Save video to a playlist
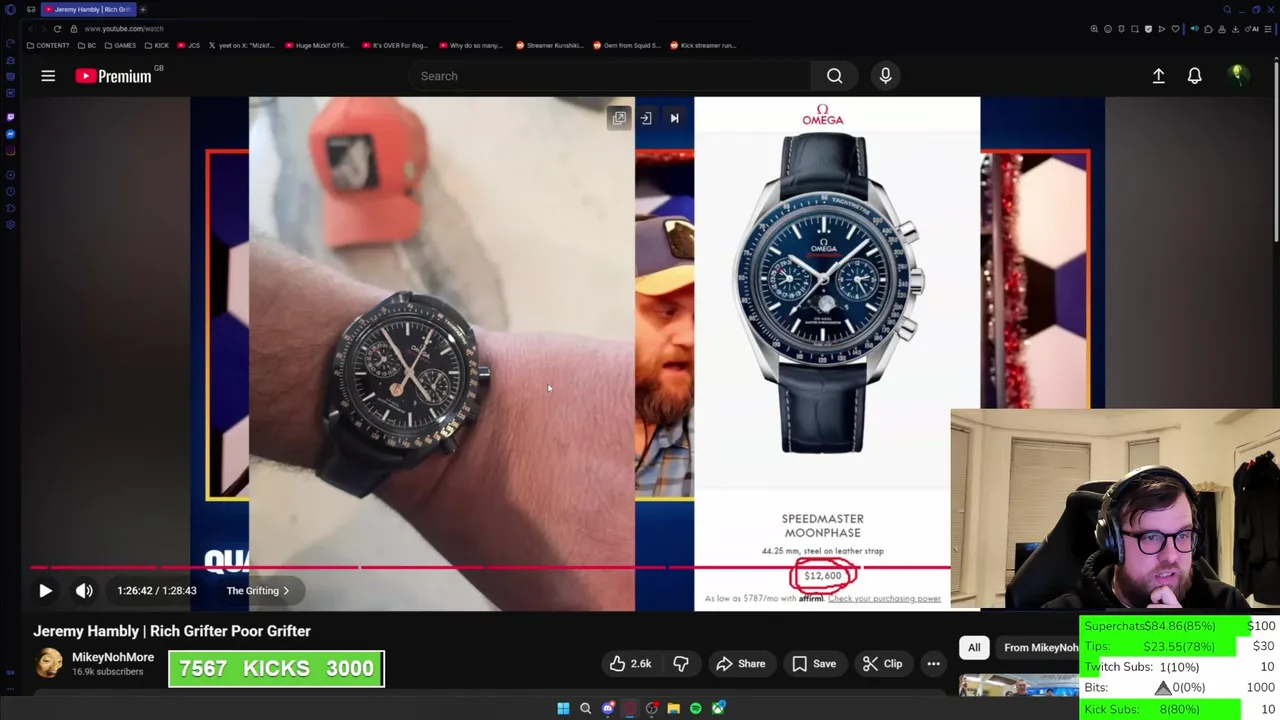The image size is (1280, 720). [x=814, y=664]
